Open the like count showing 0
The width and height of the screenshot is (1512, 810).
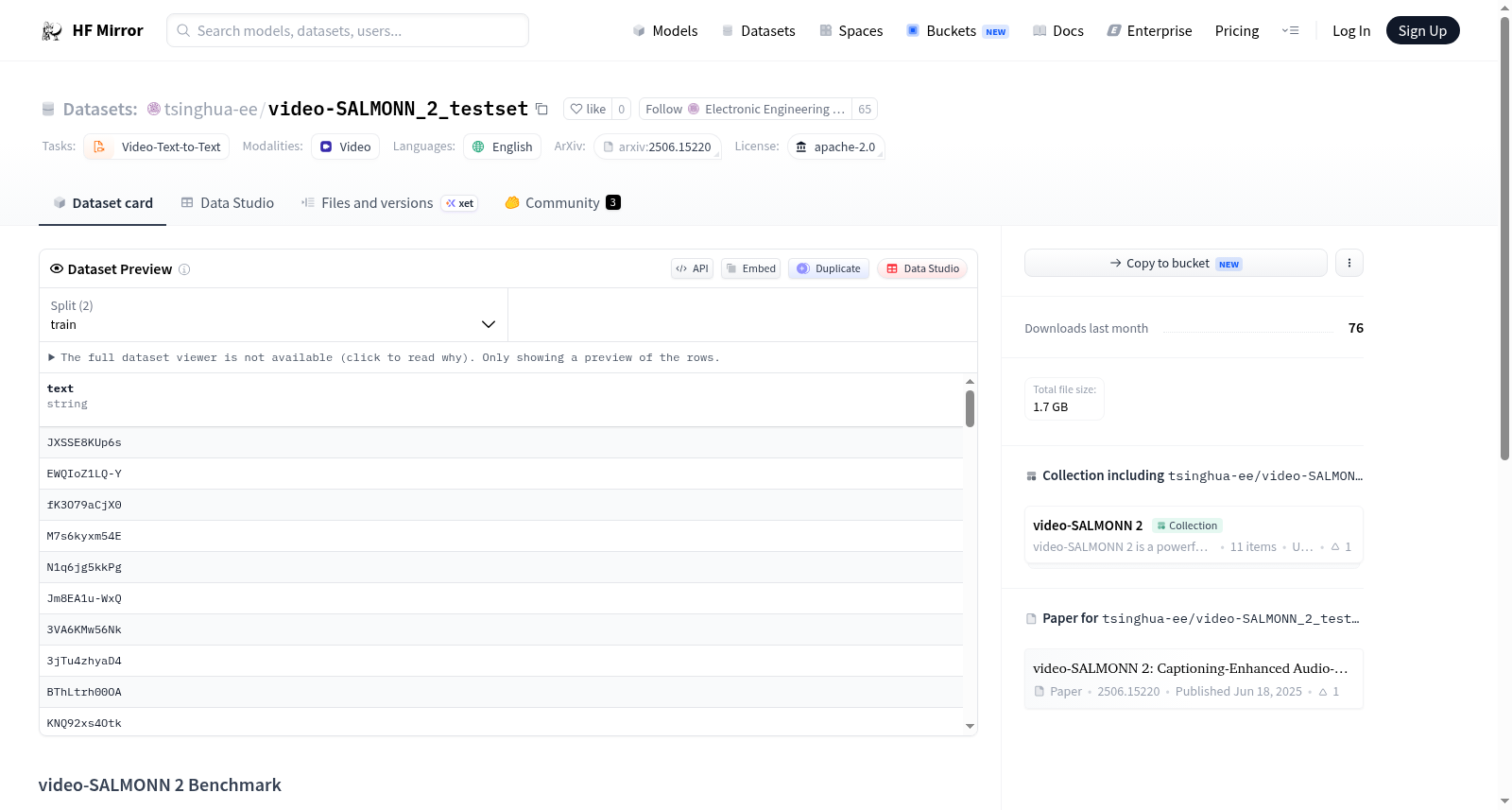[621, 109]
